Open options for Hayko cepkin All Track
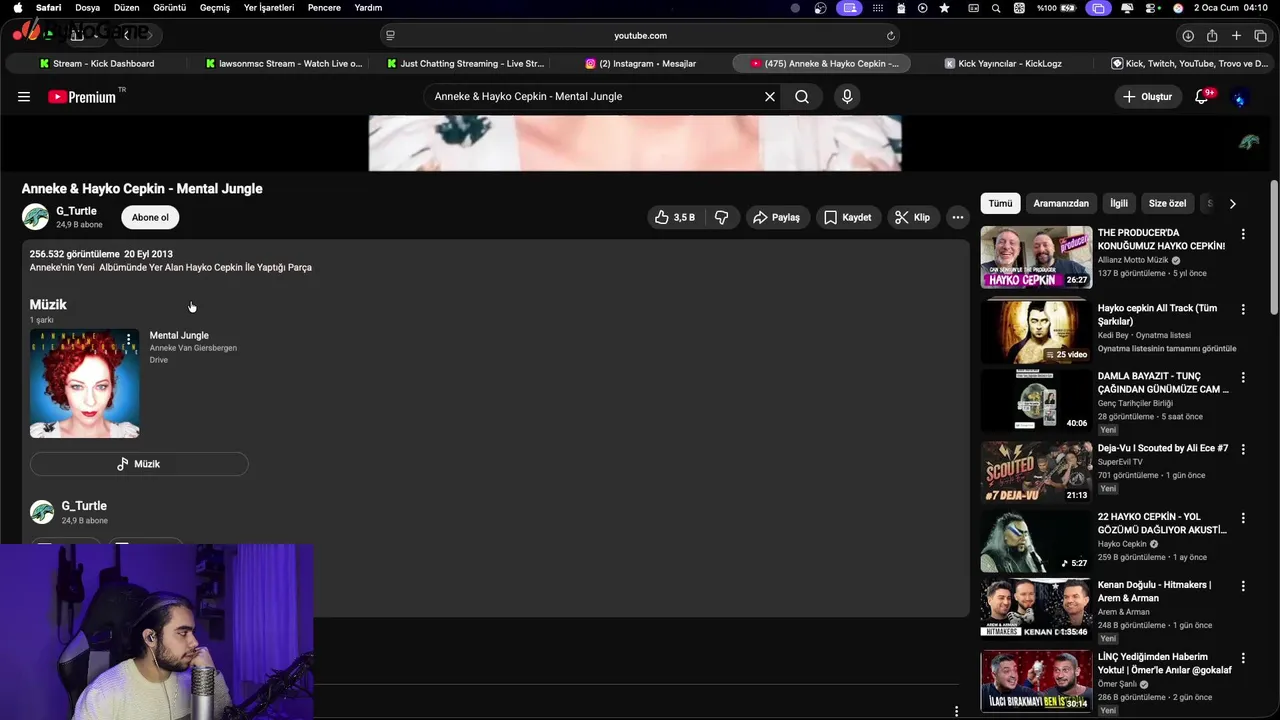 (1243, 310)
